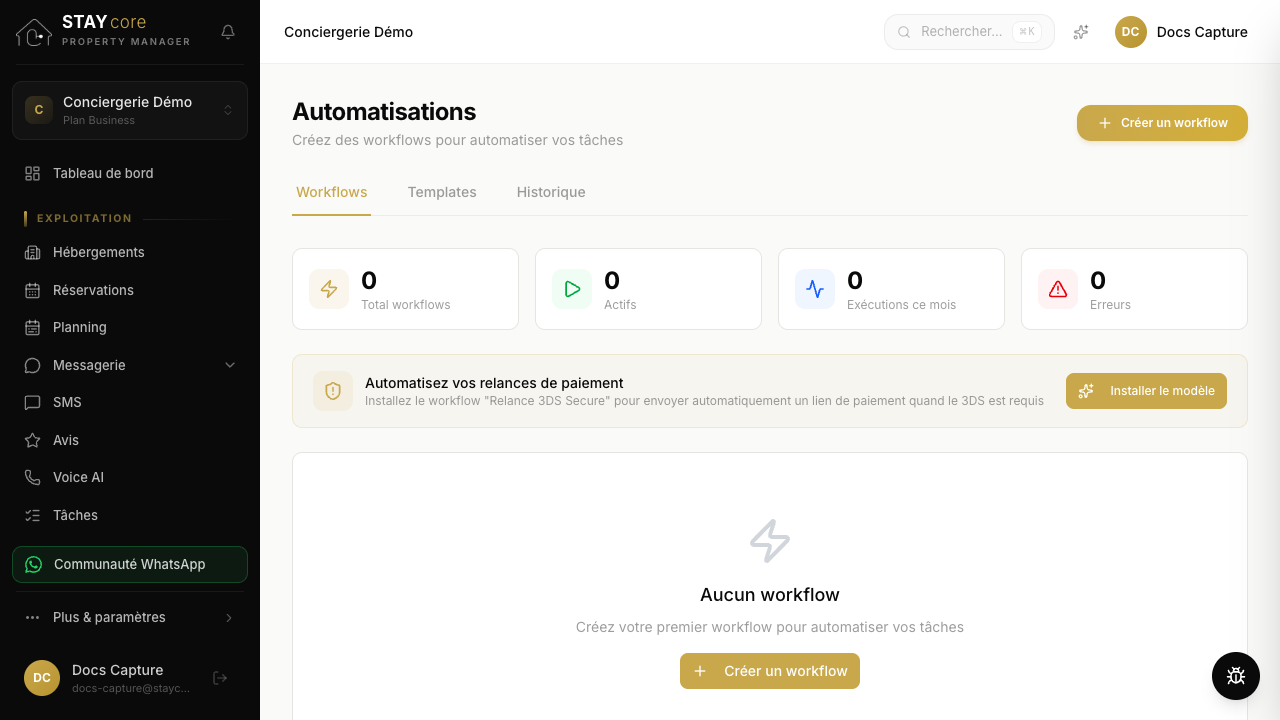Viewport: 1280px width, 720px height.
Task: Click Créer un workflow in empty state
Action: (770, 671)
